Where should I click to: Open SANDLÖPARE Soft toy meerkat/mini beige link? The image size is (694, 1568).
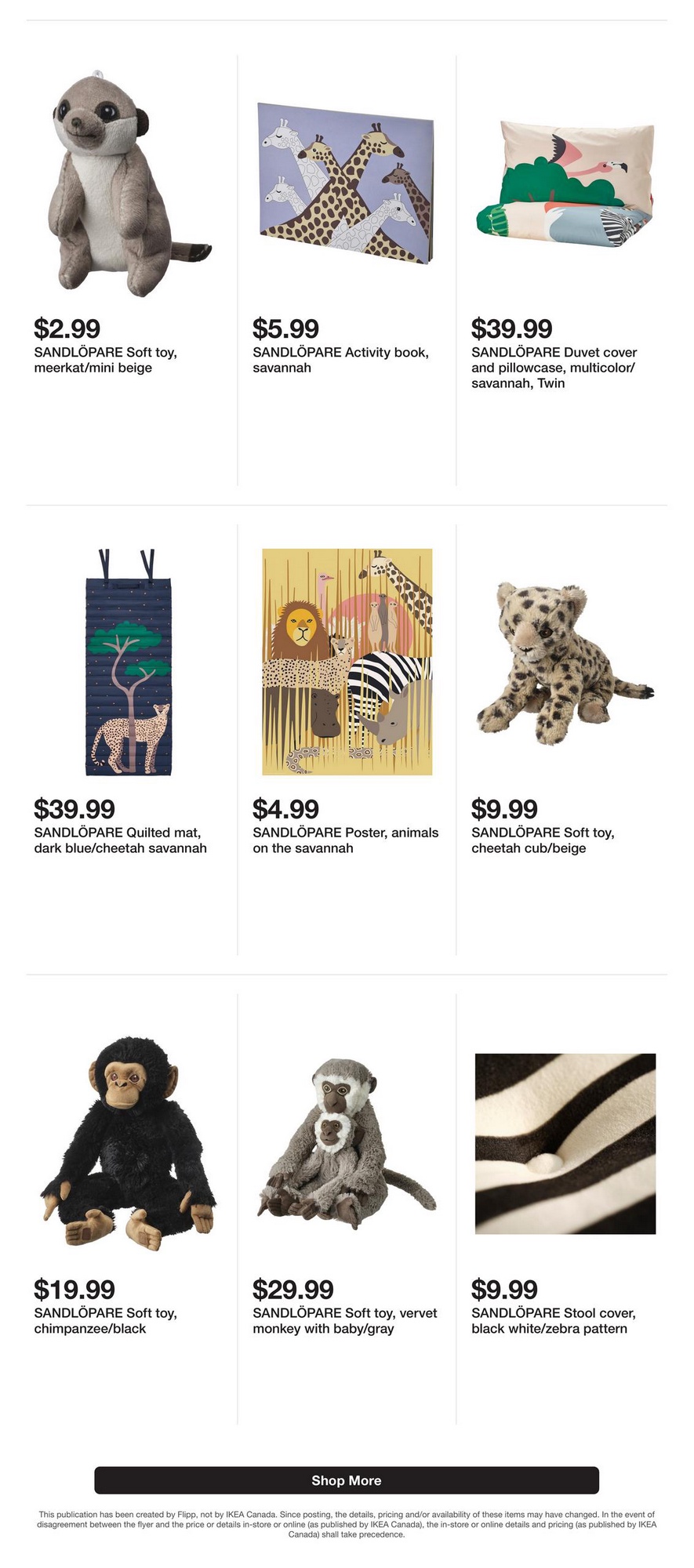106,360
